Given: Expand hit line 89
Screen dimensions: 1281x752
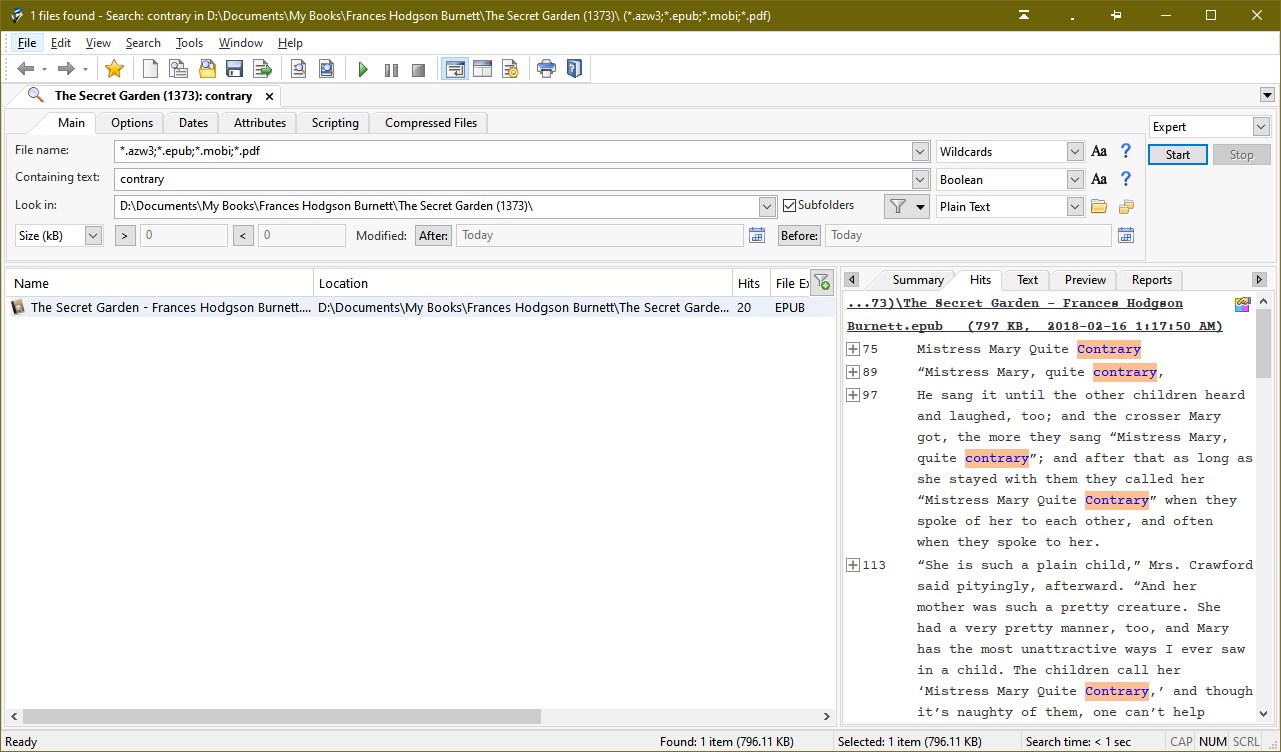Looking at the screenshot, I should [x=853, y=372].
